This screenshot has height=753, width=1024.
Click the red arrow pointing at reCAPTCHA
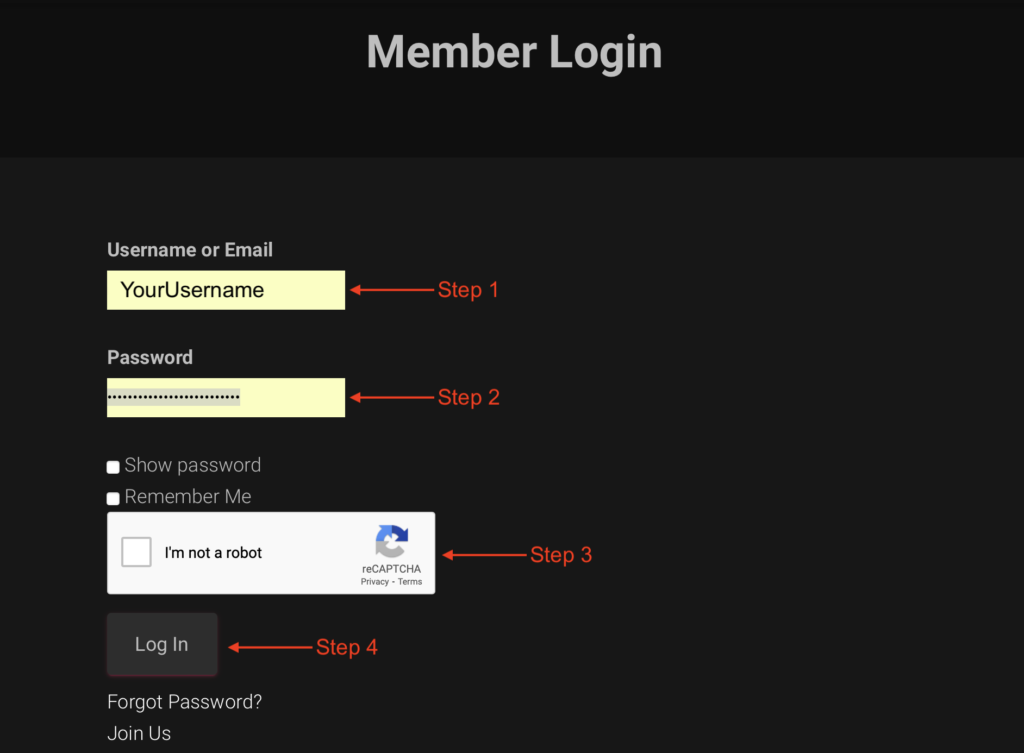coord(485,555)
